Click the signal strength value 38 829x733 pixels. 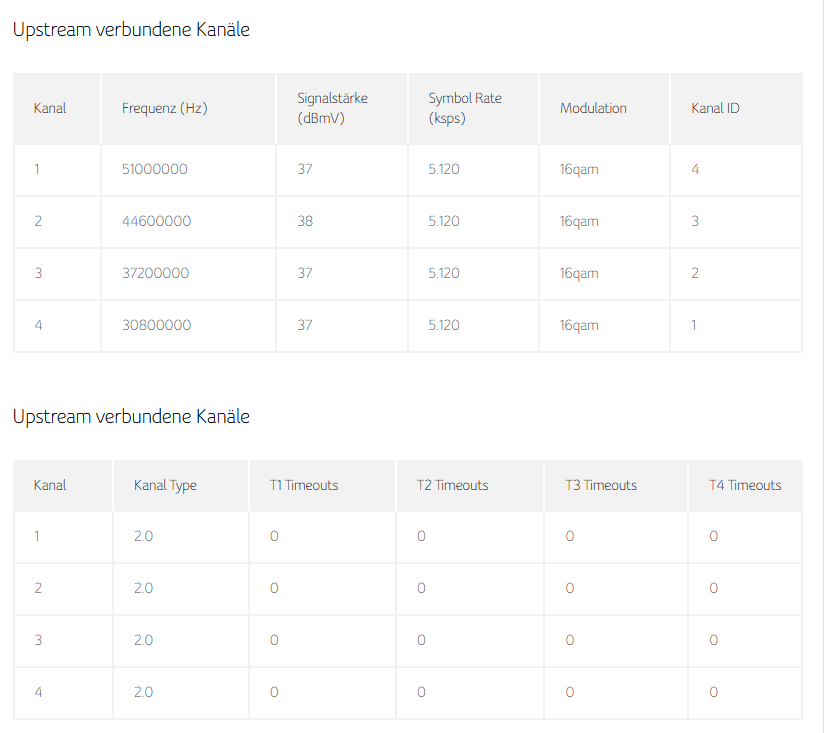tap(305, 221)
